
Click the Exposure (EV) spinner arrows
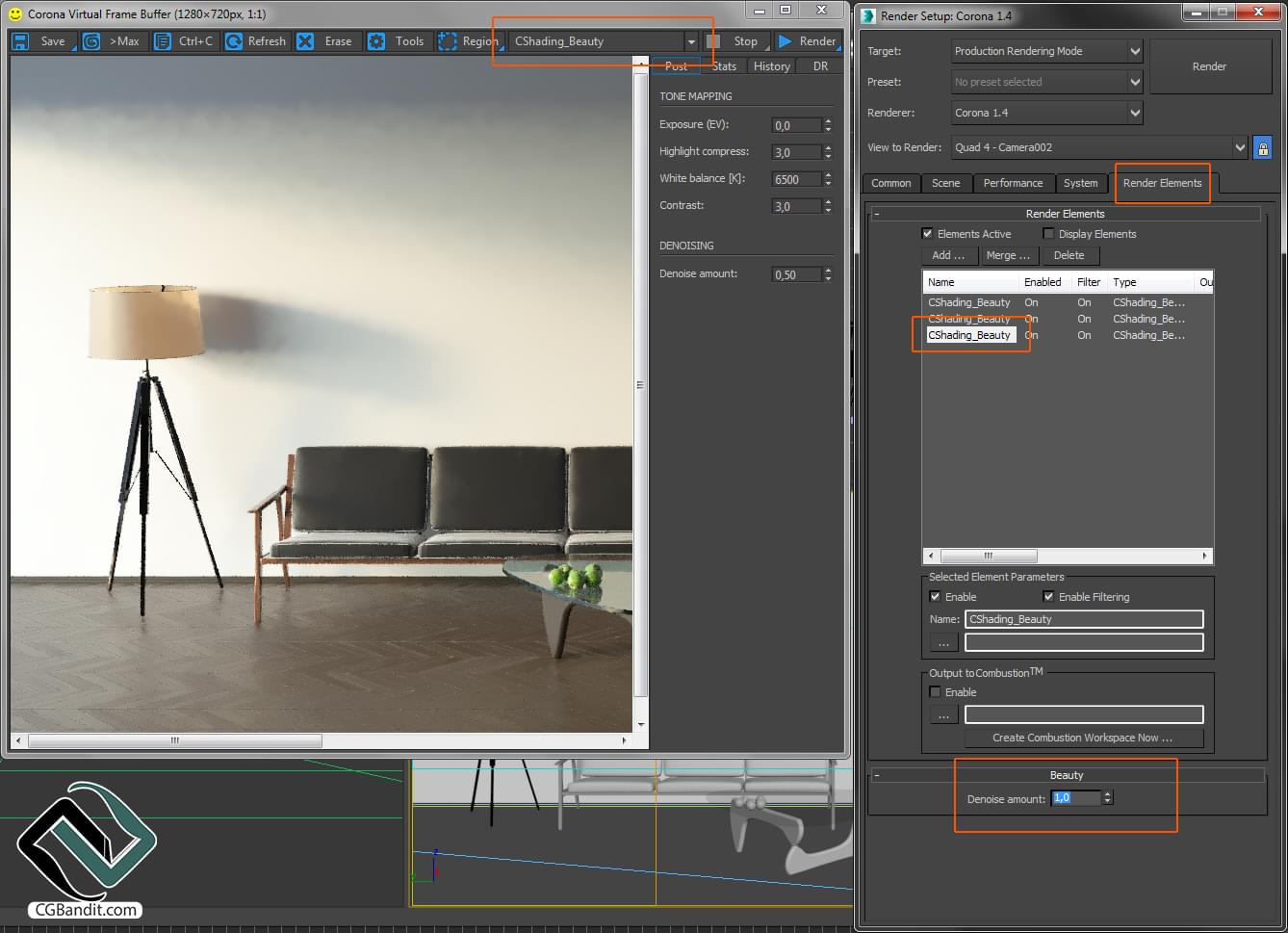point(828,125)
